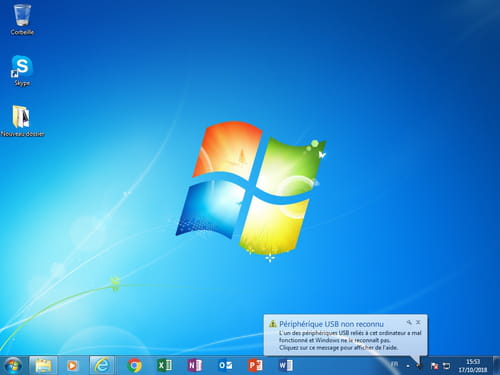Open Outlook from the taskbar

point(225,365)
